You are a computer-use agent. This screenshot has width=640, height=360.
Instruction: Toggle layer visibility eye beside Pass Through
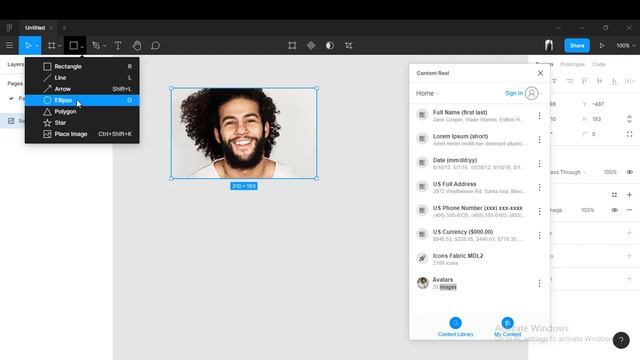coord(629,172)
